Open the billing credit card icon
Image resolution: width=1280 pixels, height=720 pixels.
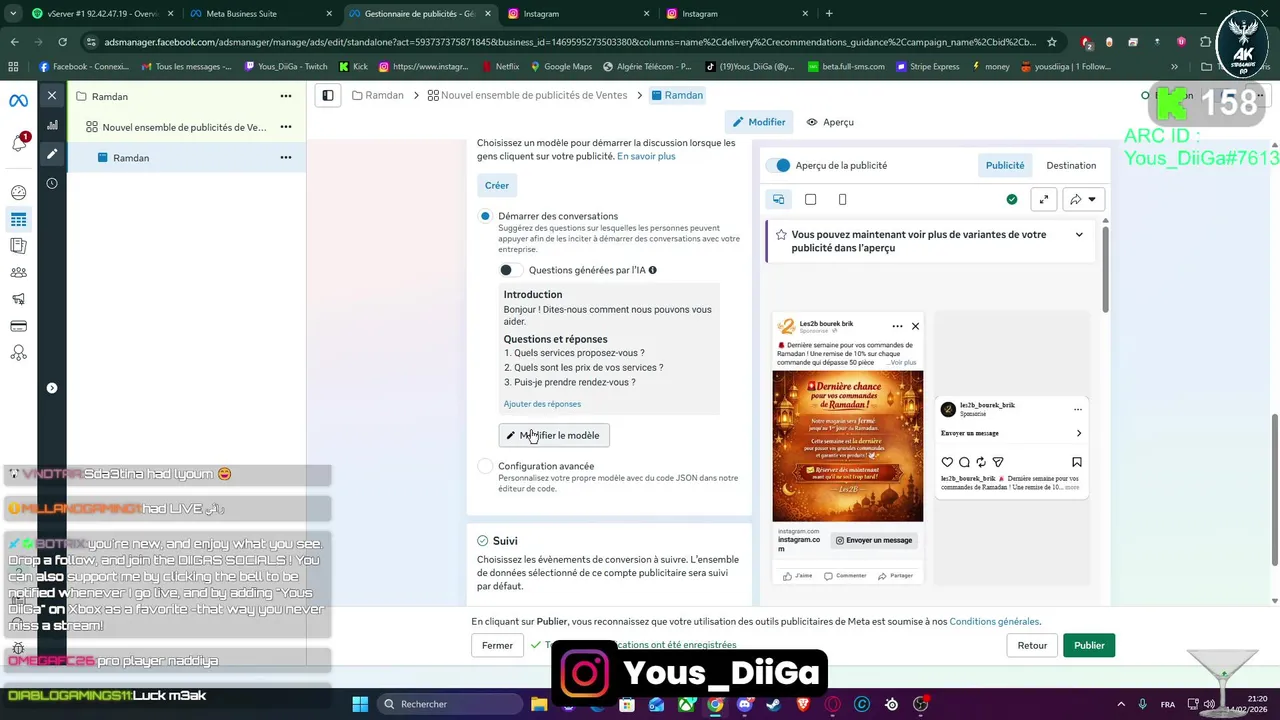(x=18, y=326)
